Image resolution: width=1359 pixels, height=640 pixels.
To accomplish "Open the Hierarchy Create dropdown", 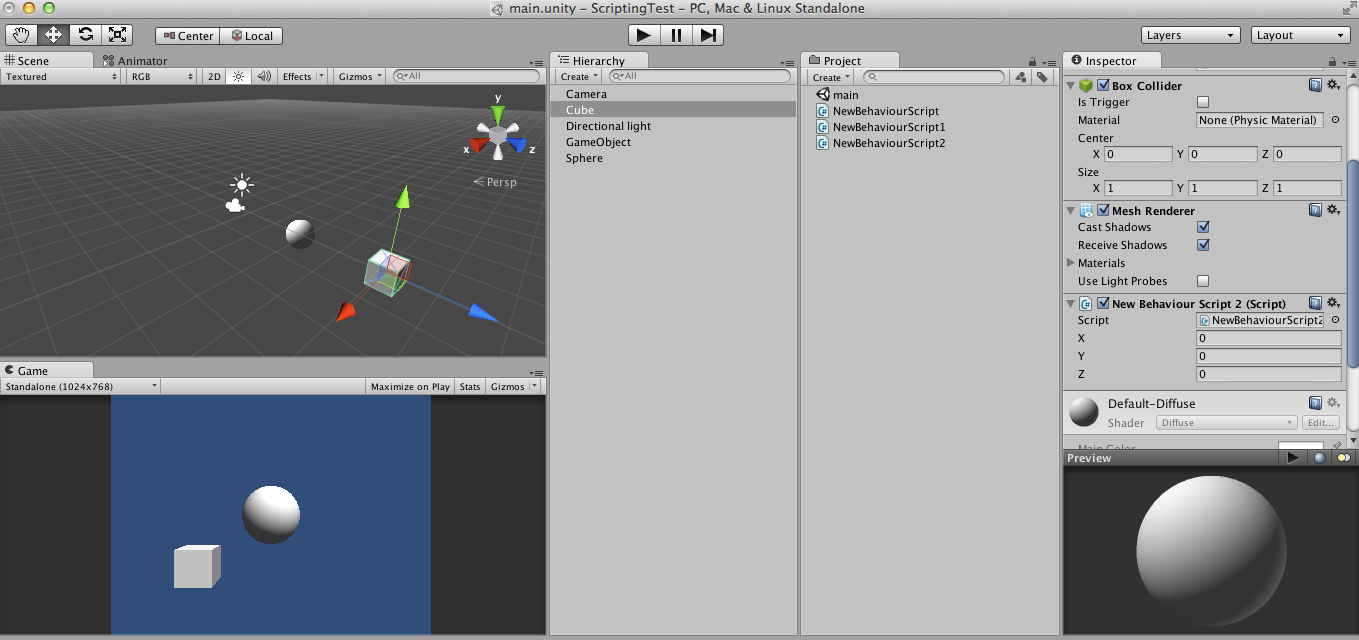I will [579, 76].
